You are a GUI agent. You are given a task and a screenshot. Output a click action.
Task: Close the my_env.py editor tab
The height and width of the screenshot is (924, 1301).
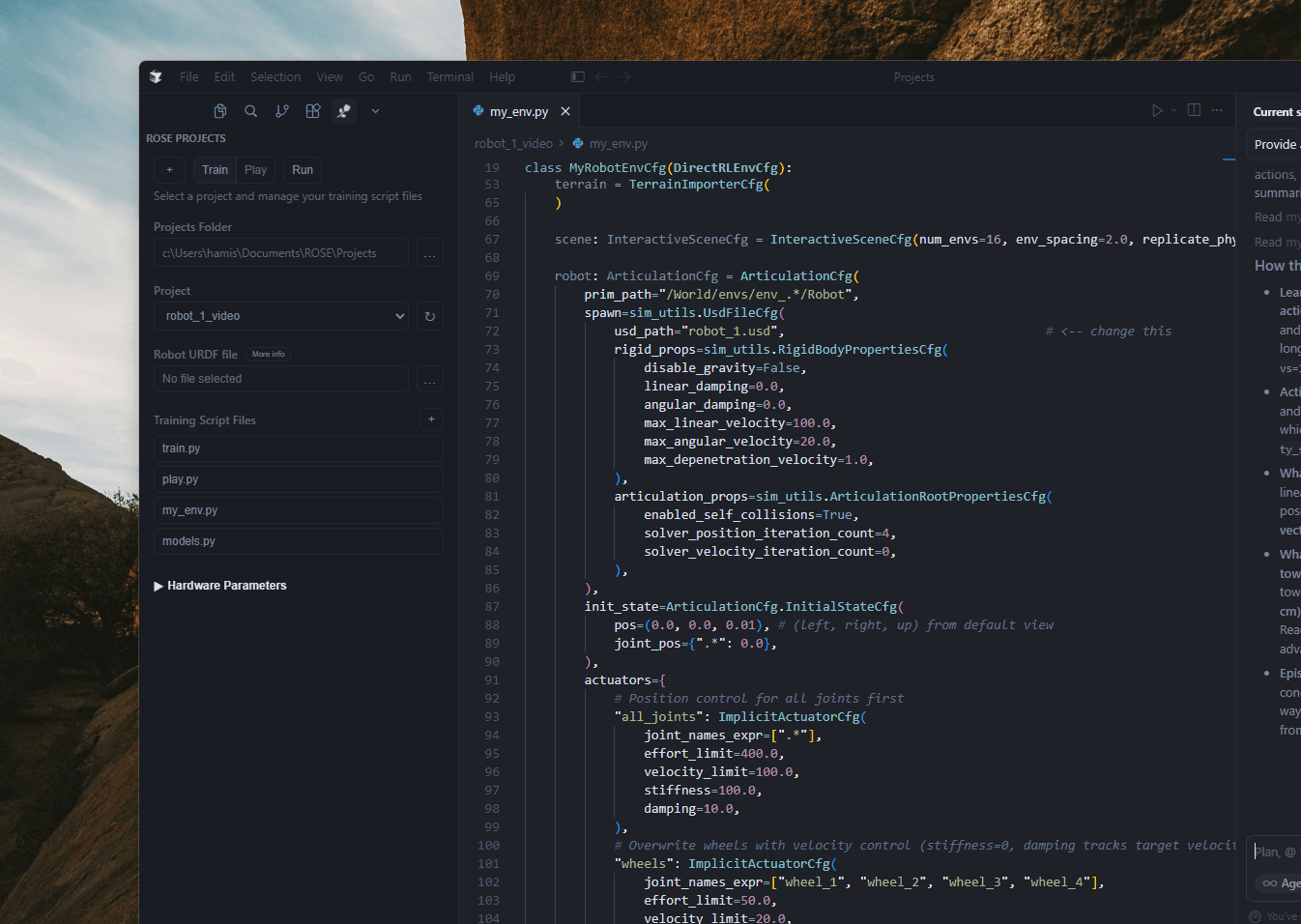click(x=565, y=112)
